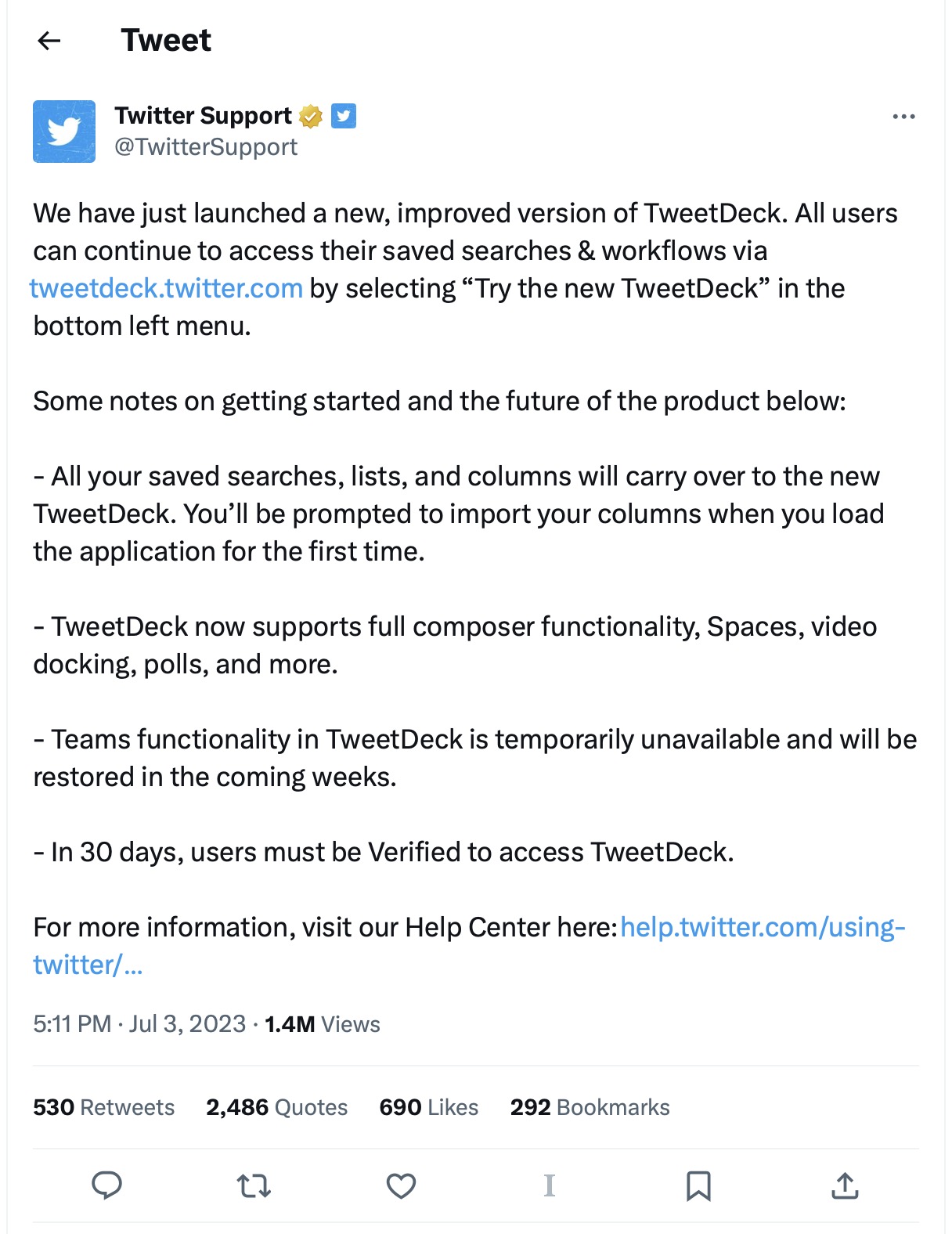952x1234 pixels.
Task: Click the @TwitterSupport handle
Action: click(206, 147)
